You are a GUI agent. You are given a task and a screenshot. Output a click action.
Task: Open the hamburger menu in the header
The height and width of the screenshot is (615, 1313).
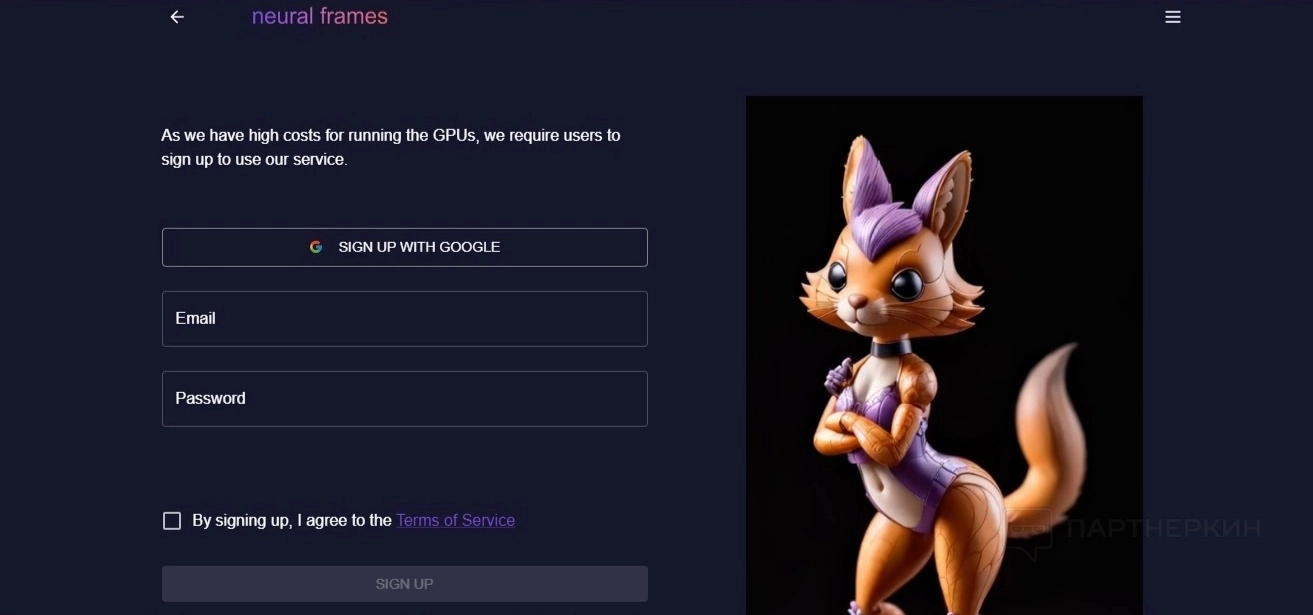pos(1173,17)
